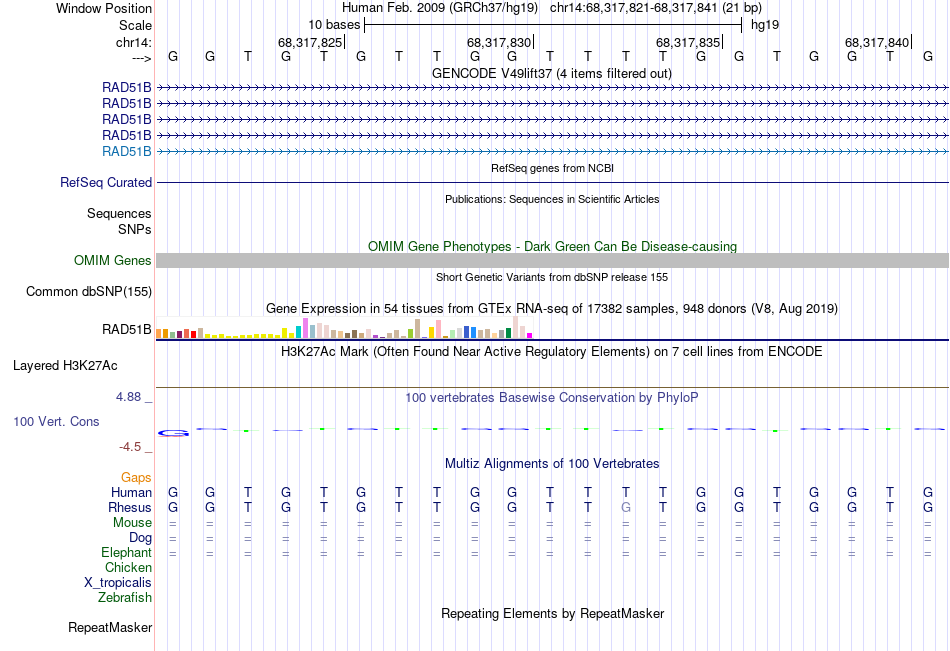Select the orange Gaps row label
Viewport: 950px width, 651px height.
pyautogui.click(x=136, y=478)
